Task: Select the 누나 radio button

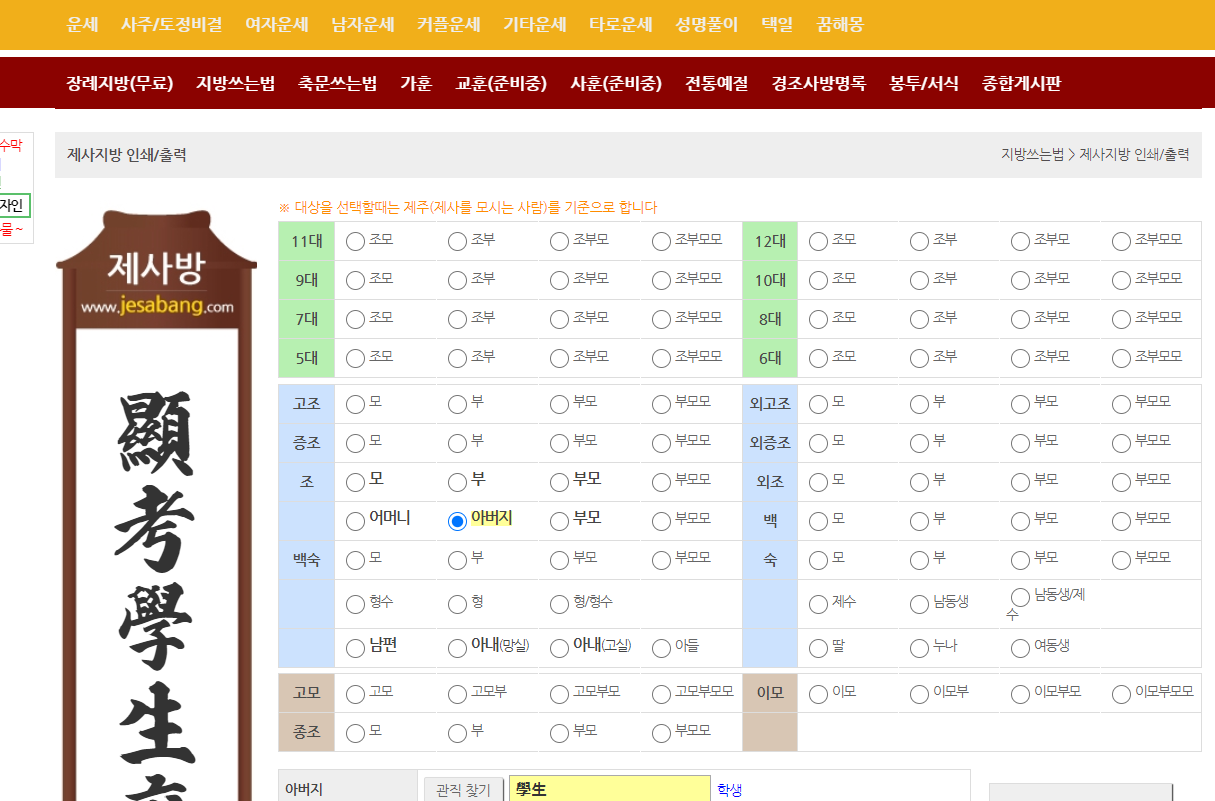Action: click(x=920, y=648)
